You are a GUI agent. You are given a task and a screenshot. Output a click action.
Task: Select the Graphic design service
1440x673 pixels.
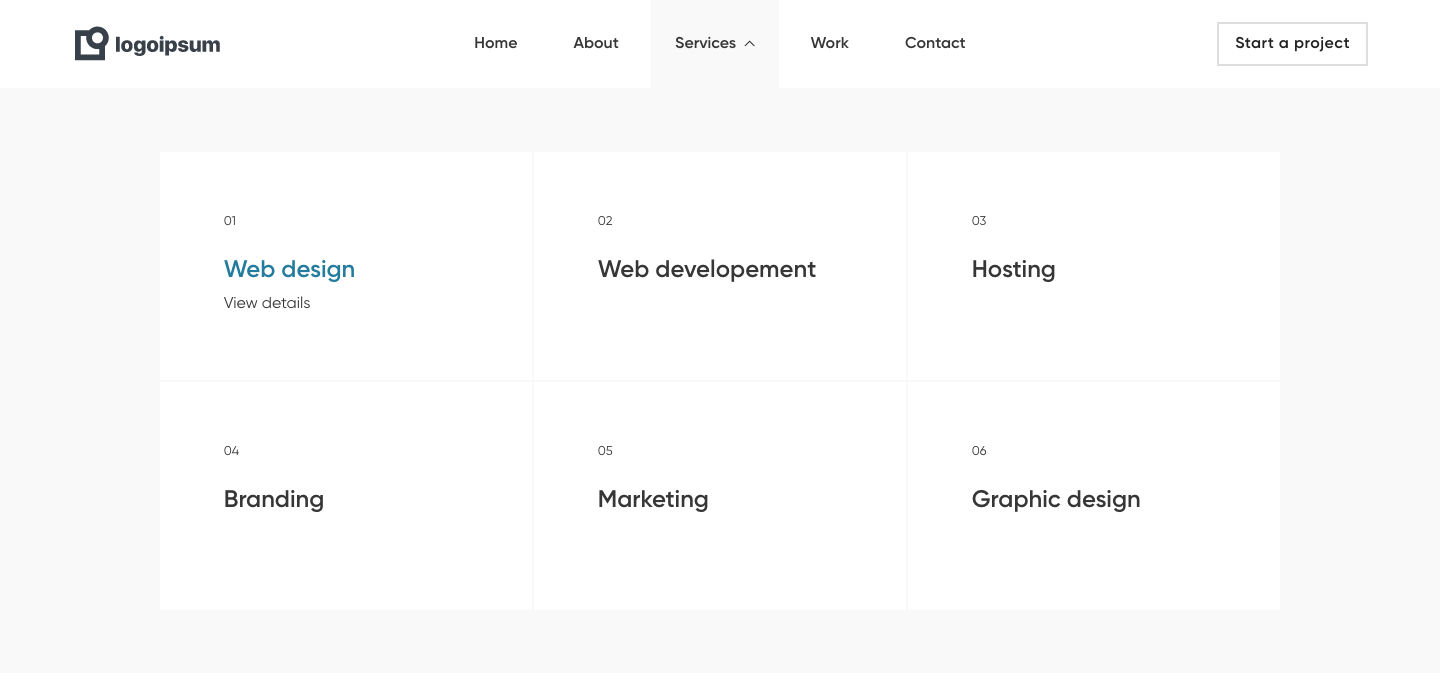[1055, 499]
